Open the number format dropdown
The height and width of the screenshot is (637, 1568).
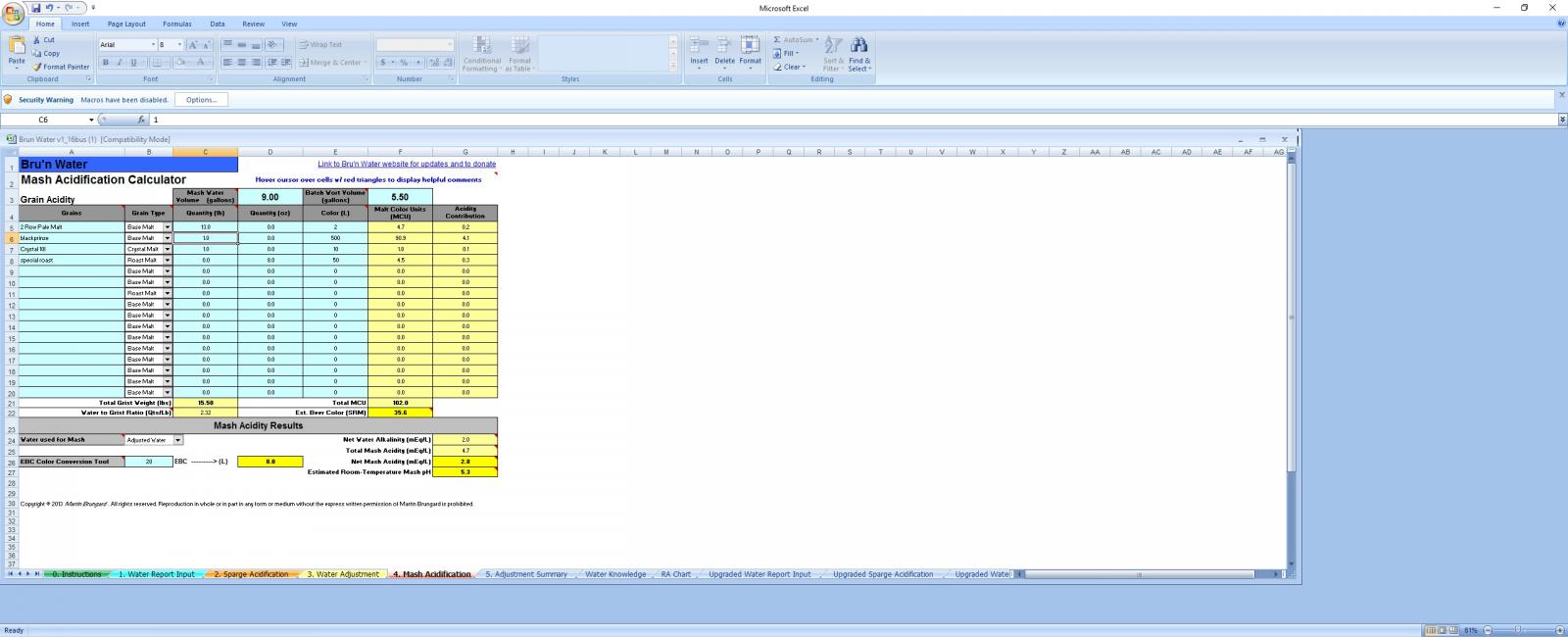(450, 45)
